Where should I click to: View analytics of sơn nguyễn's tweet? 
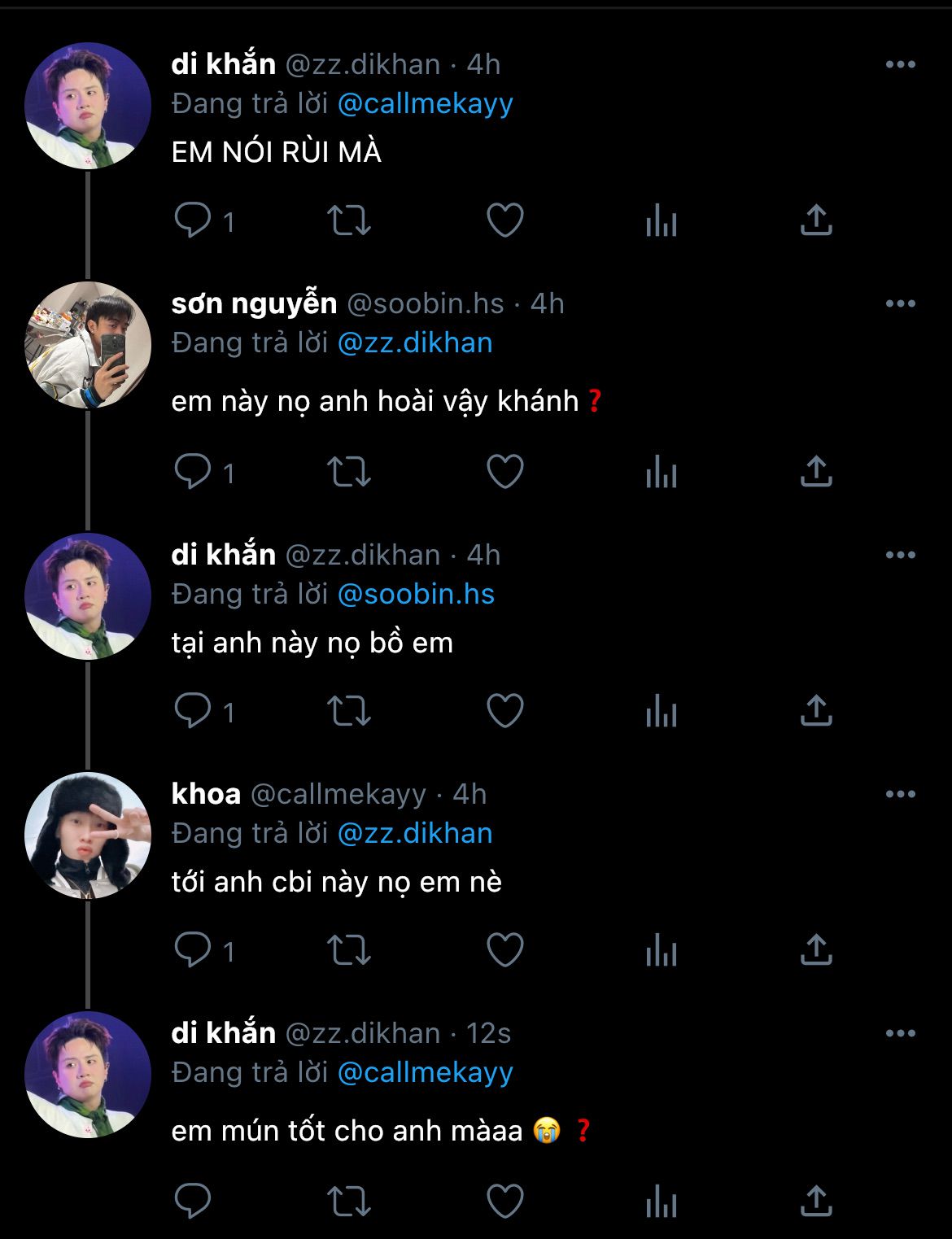661,472
